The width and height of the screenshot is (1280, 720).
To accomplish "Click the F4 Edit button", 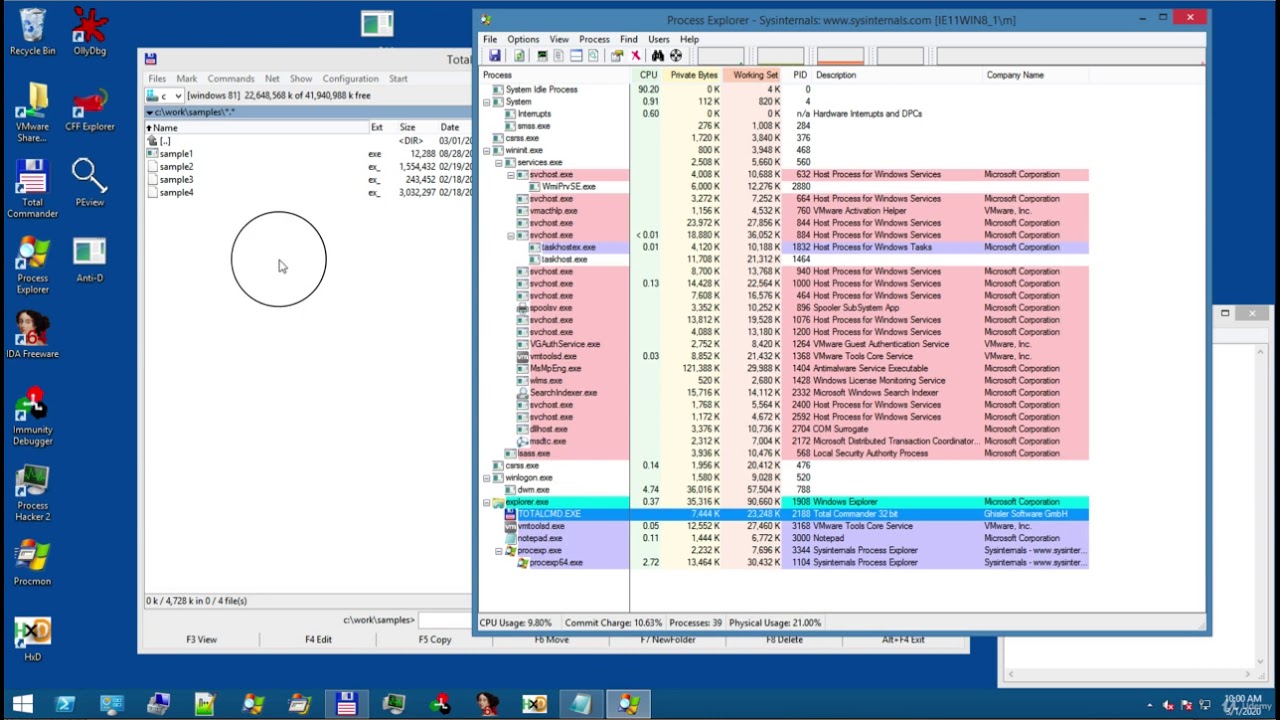I will [318, 640].
